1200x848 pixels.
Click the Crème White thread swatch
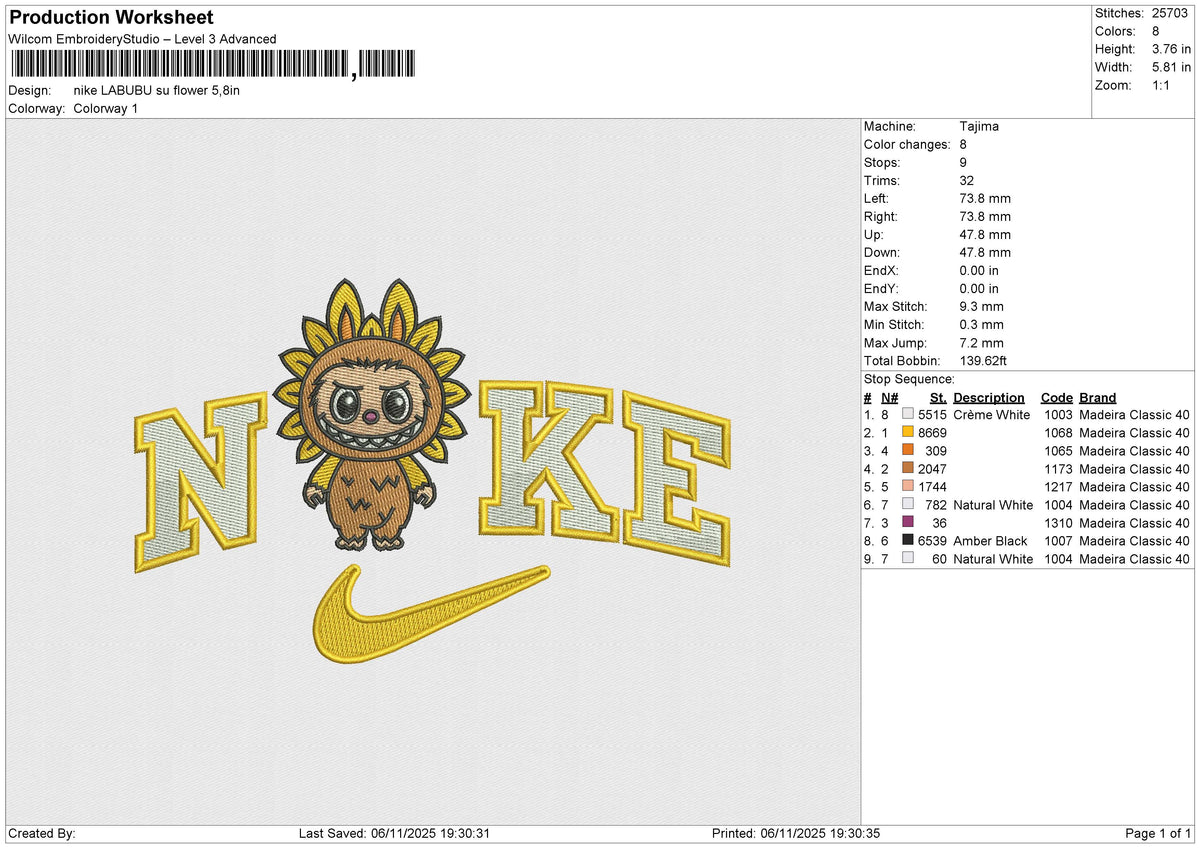point(908,415)
